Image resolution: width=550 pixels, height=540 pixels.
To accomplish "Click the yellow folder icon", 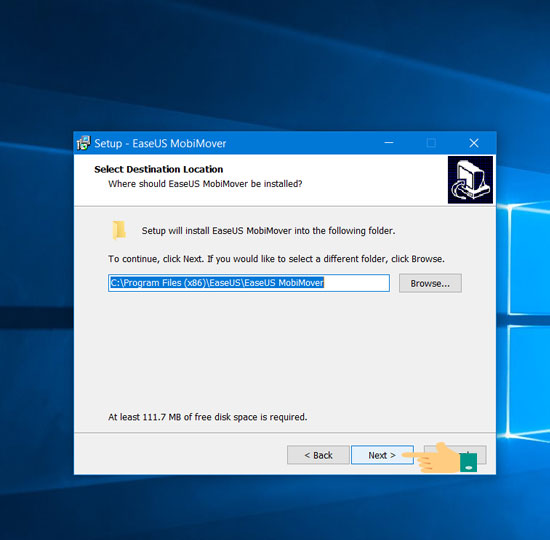I will [x=119, y=230].
